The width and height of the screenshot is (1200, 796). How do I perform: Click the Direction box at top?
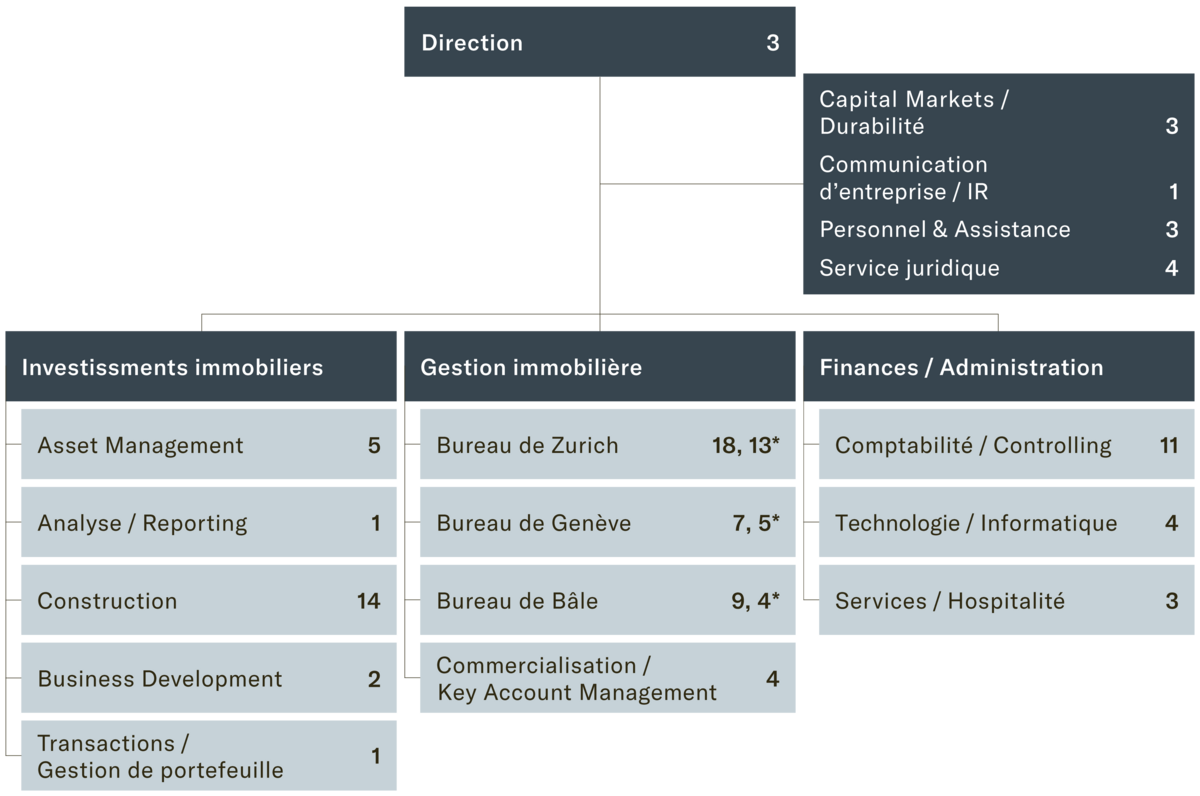coord(599,43)
